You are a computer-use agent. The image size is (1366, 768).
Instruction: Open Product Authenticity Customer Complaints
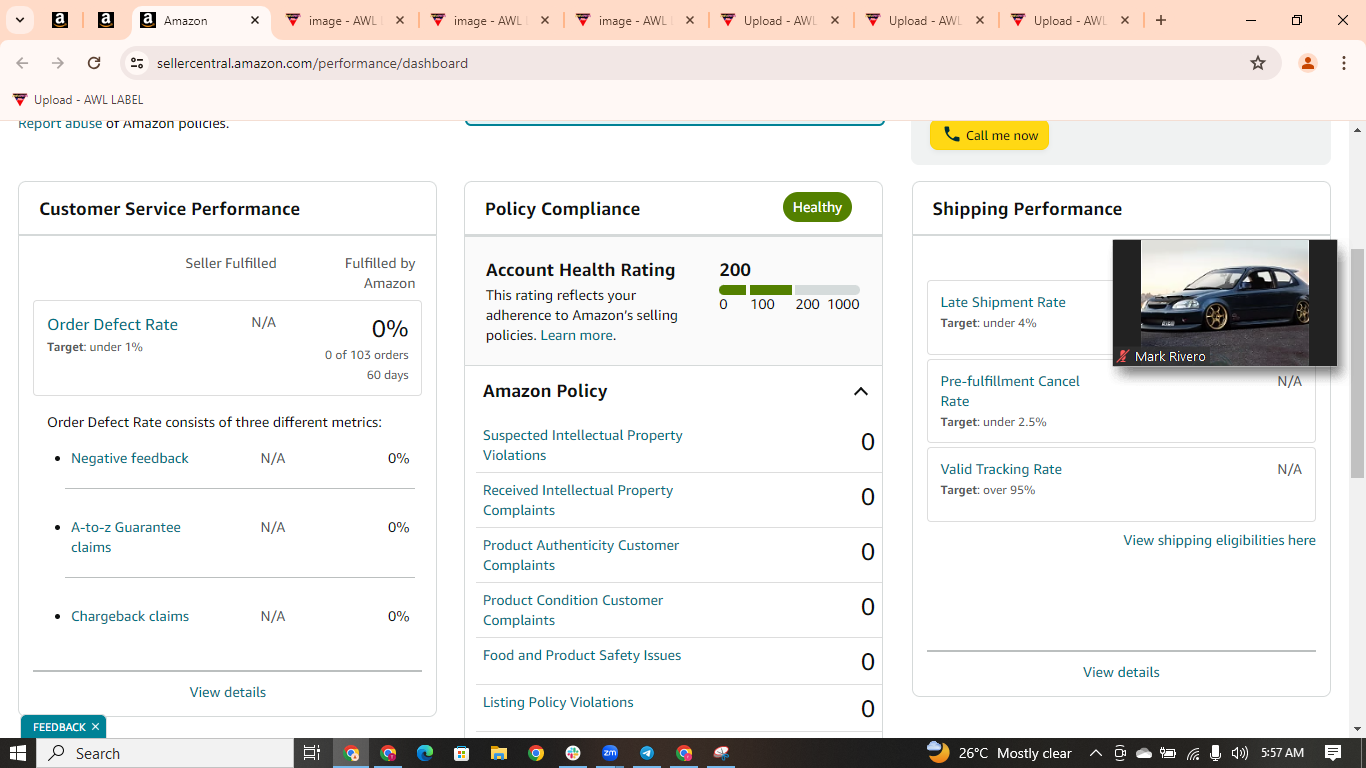click(581, 555)
